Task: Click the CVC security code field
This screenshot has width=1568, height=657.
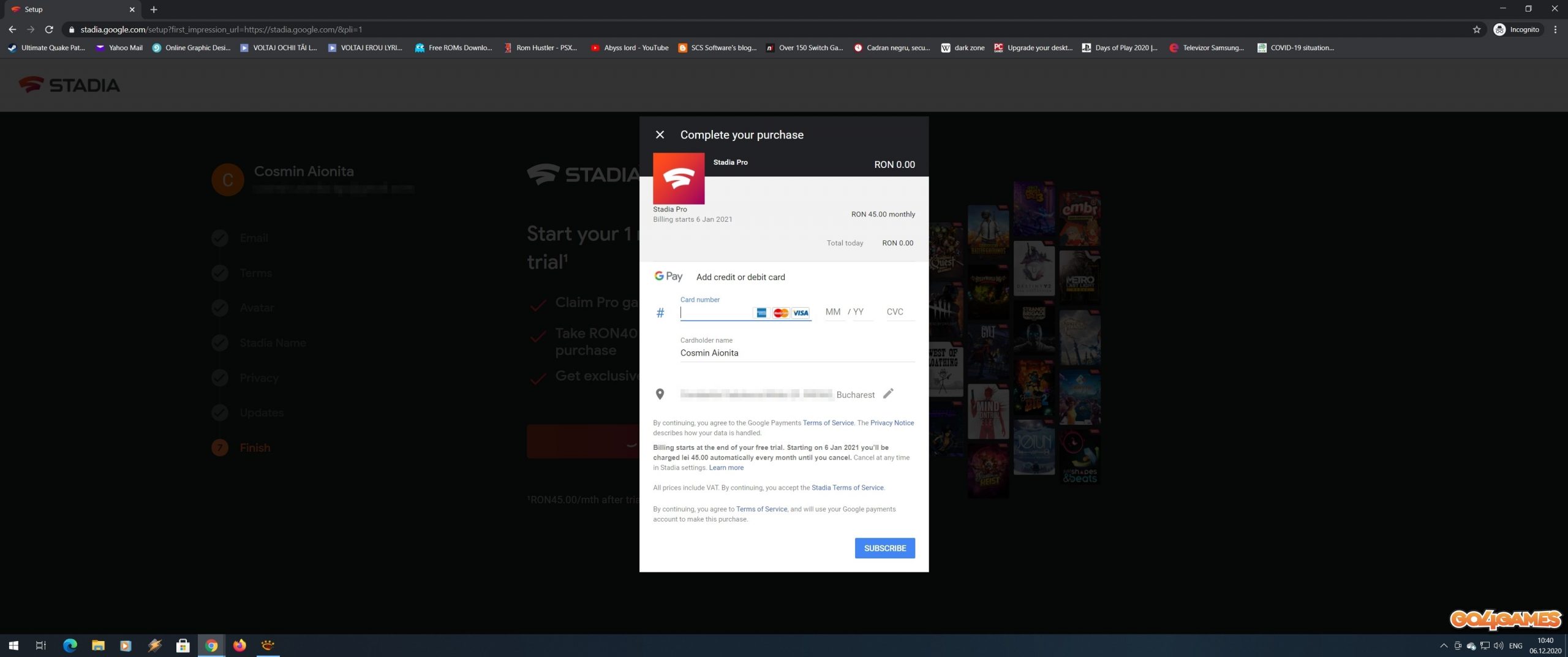Action: click(x=900, y=312)
